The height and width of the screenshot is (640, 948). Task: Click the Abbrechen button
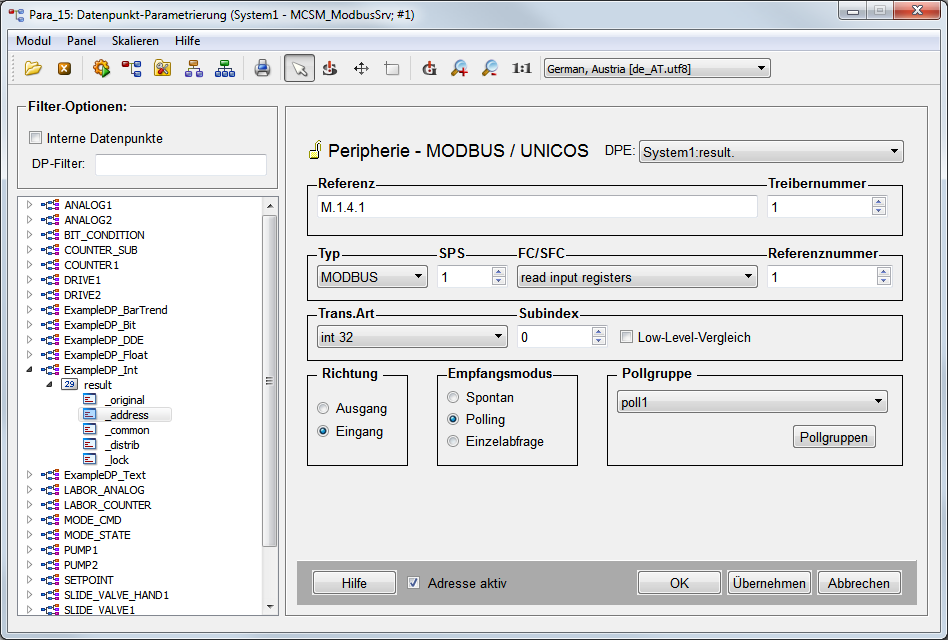859,583
